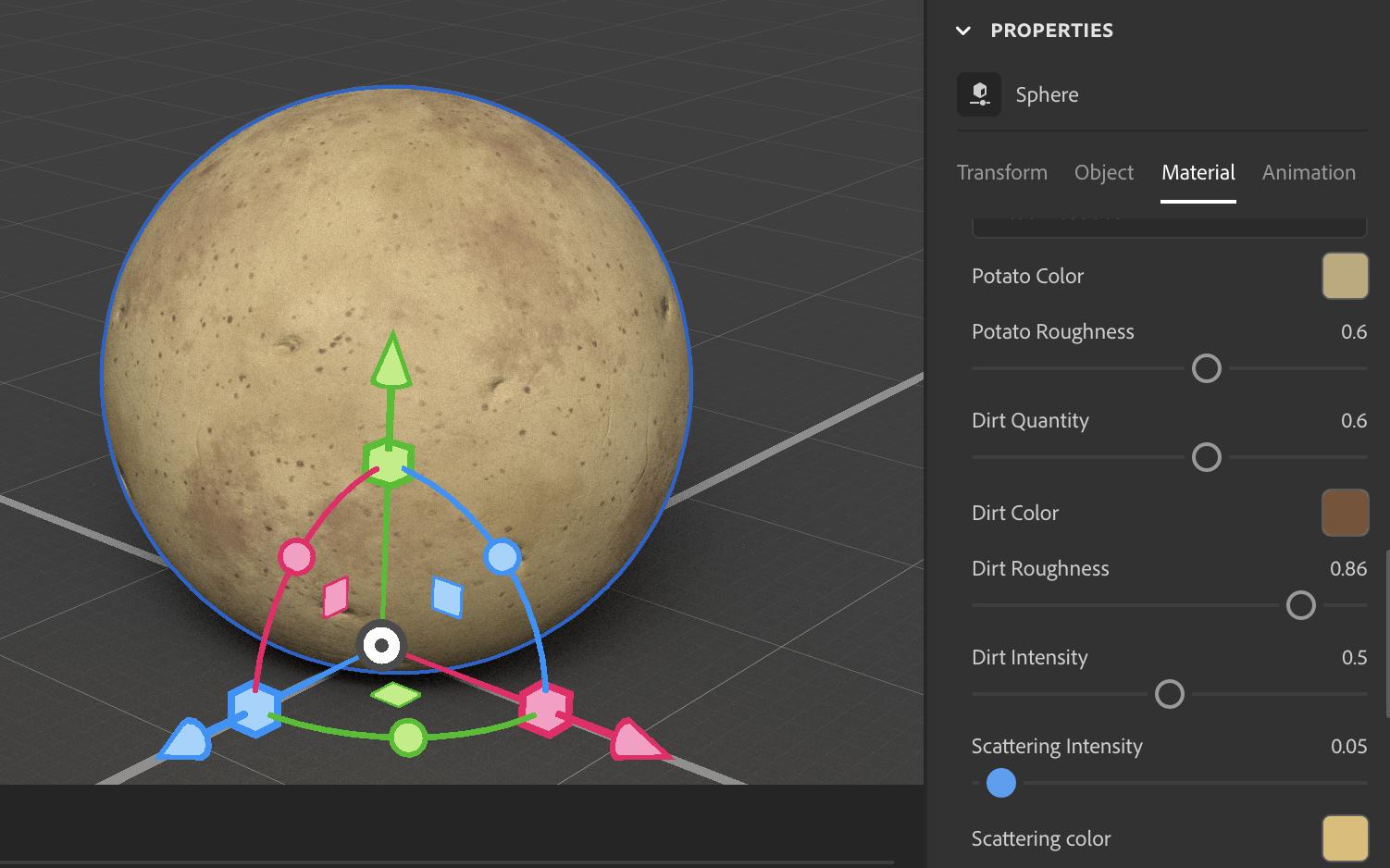Click the Scattering Intensity slider knob

tap(1000, 783)
